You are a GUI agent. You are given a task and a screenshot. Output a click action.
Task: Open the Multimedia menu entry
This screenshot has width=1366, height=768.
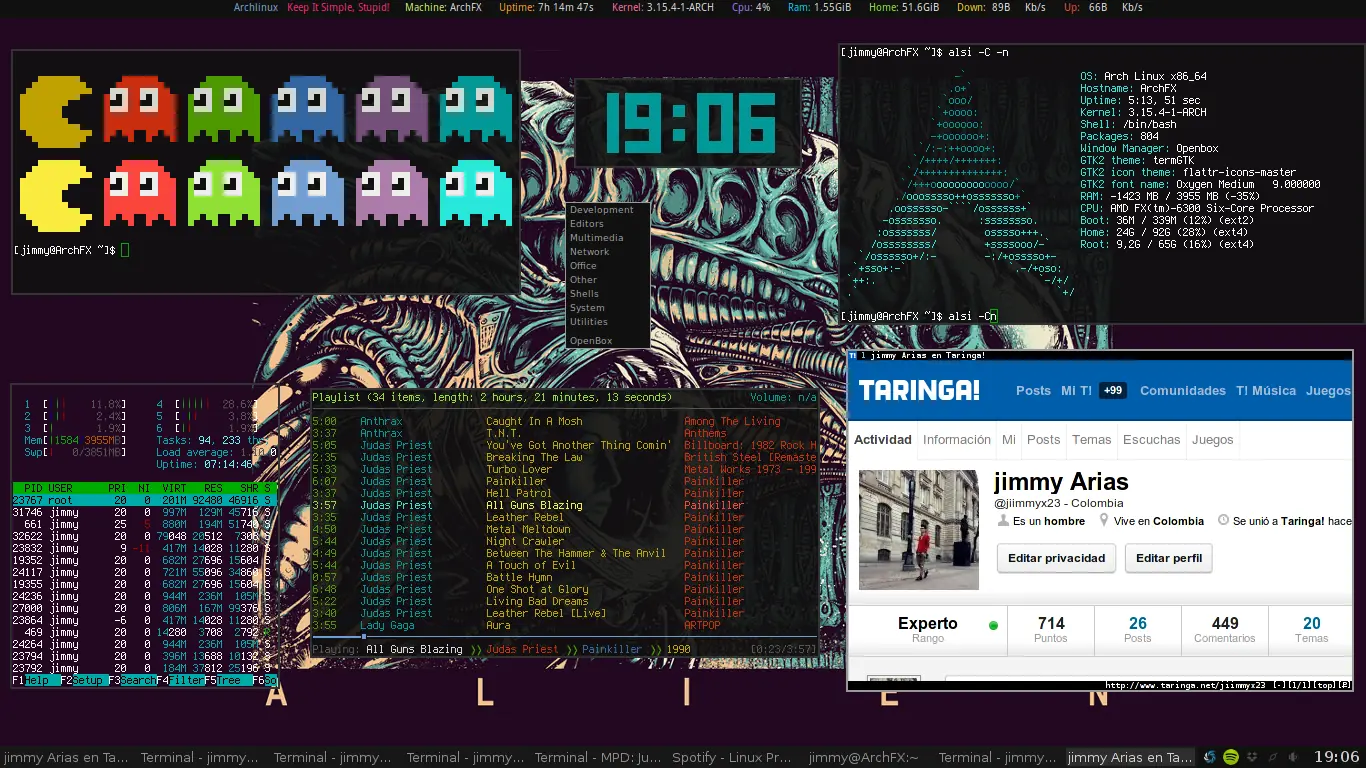[609, 238]
